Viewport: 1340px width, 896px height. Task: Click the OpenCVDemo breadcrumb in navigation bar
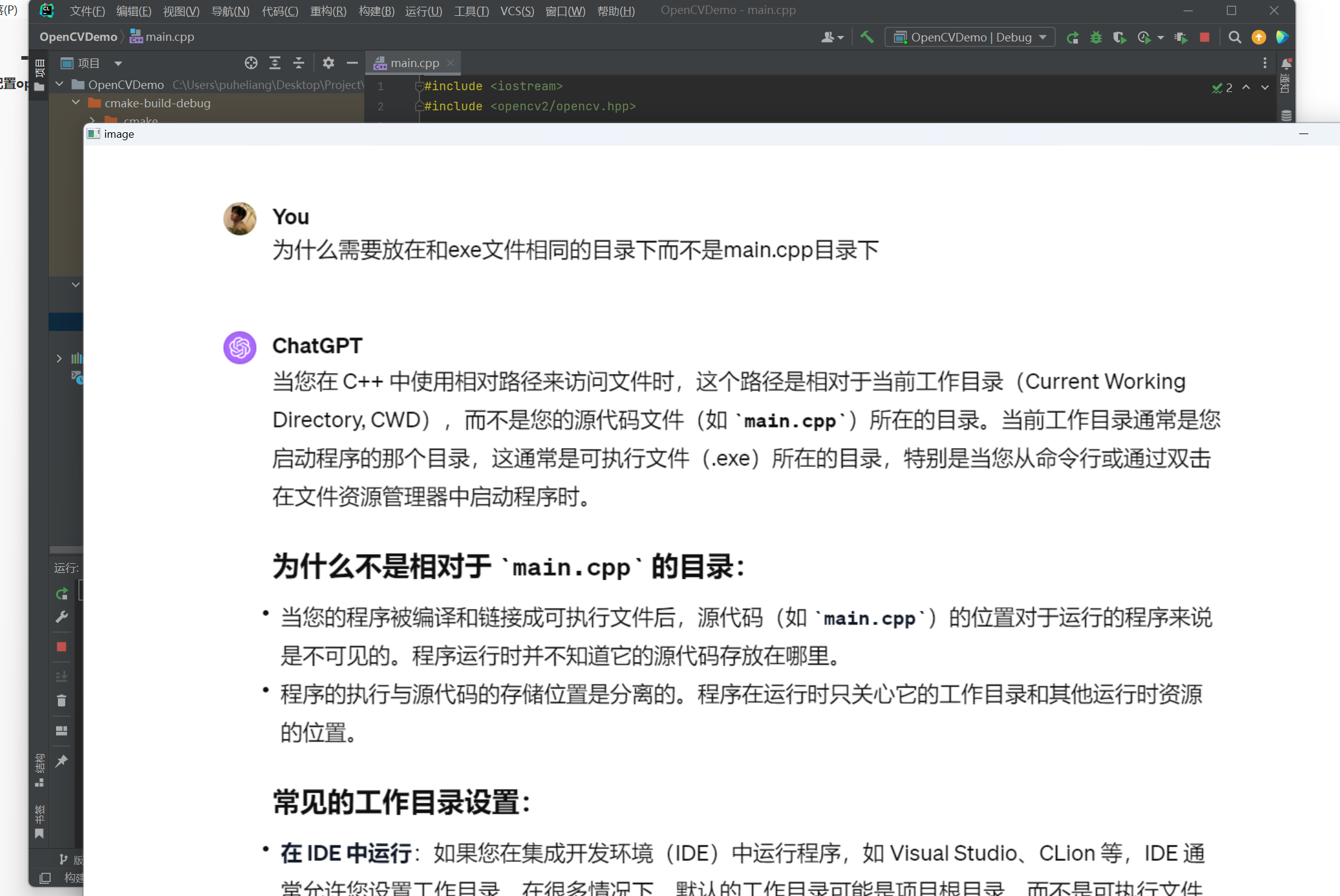point(78,37)
